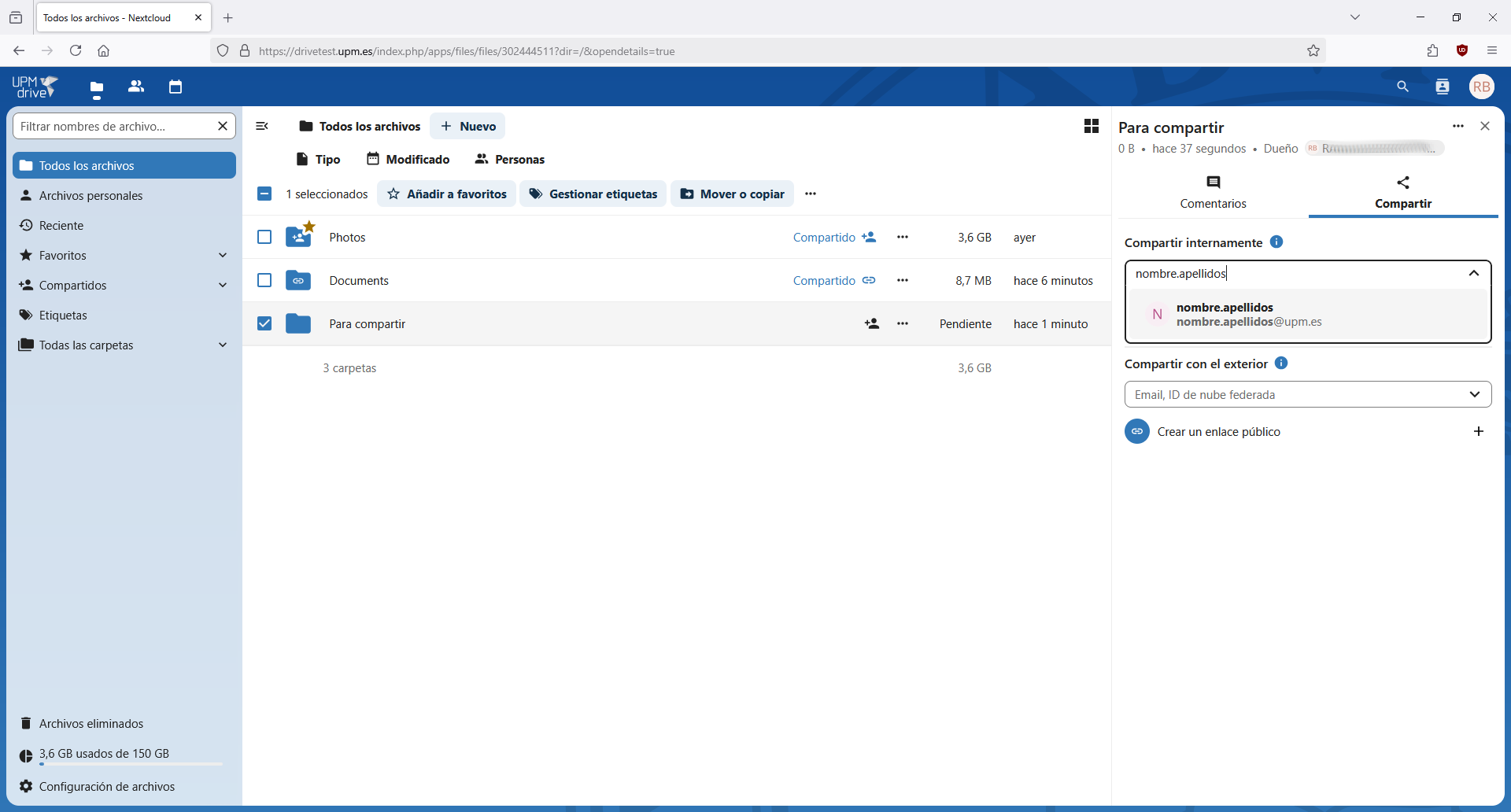Select suggested user nombre.apellidos@upm.es

click(x=1308, y=314)
